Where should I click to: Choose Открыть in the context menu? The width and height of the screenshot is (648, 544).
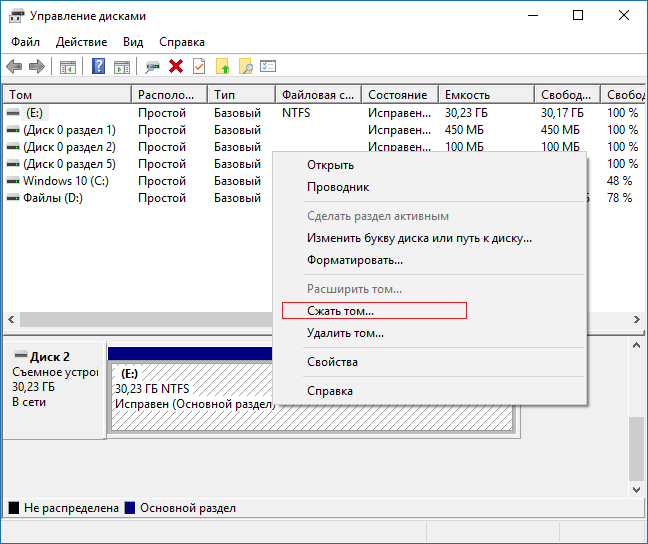coord(429,165)
